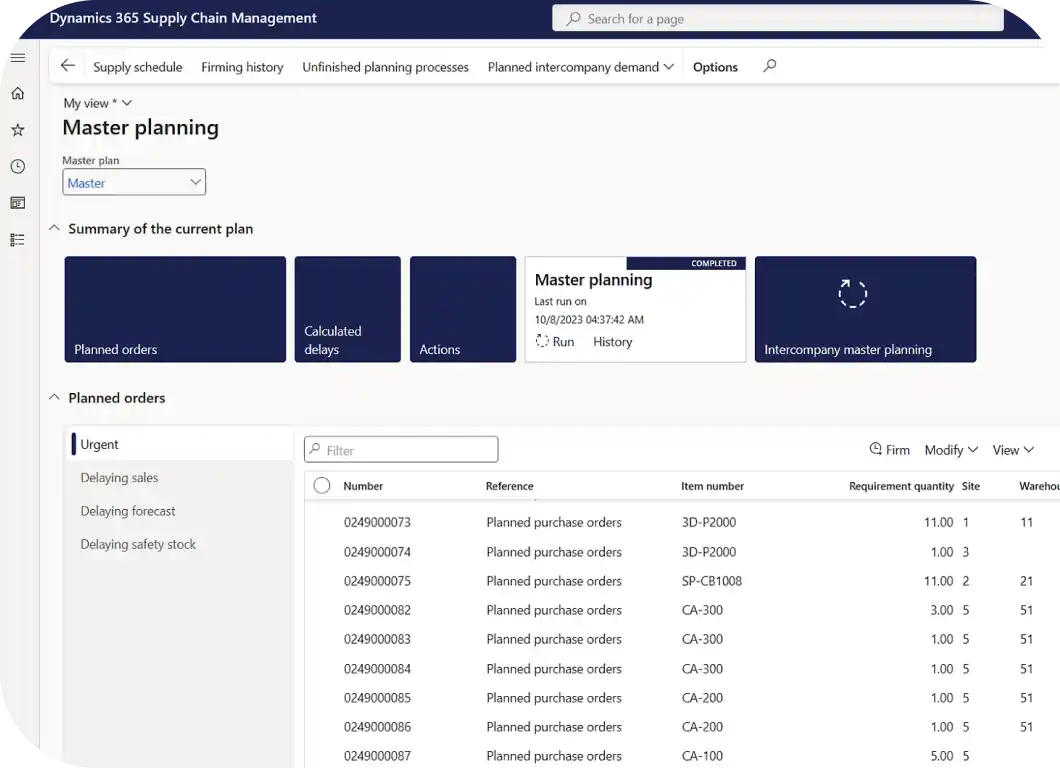Open the Home page from the sidebar

click(x=17, y=92)
